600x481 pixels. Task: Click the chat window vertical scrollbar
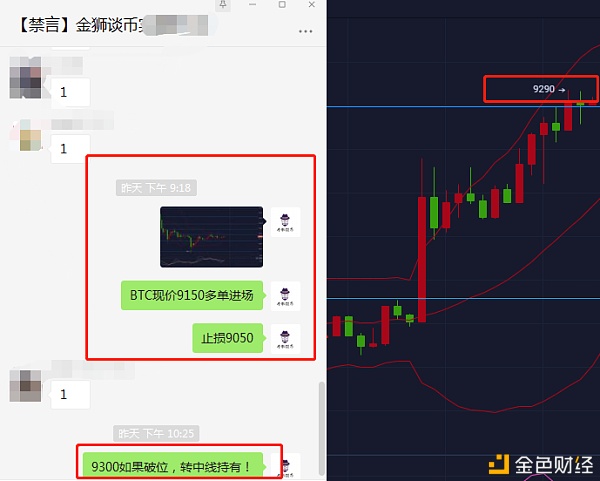pos(322,428)
